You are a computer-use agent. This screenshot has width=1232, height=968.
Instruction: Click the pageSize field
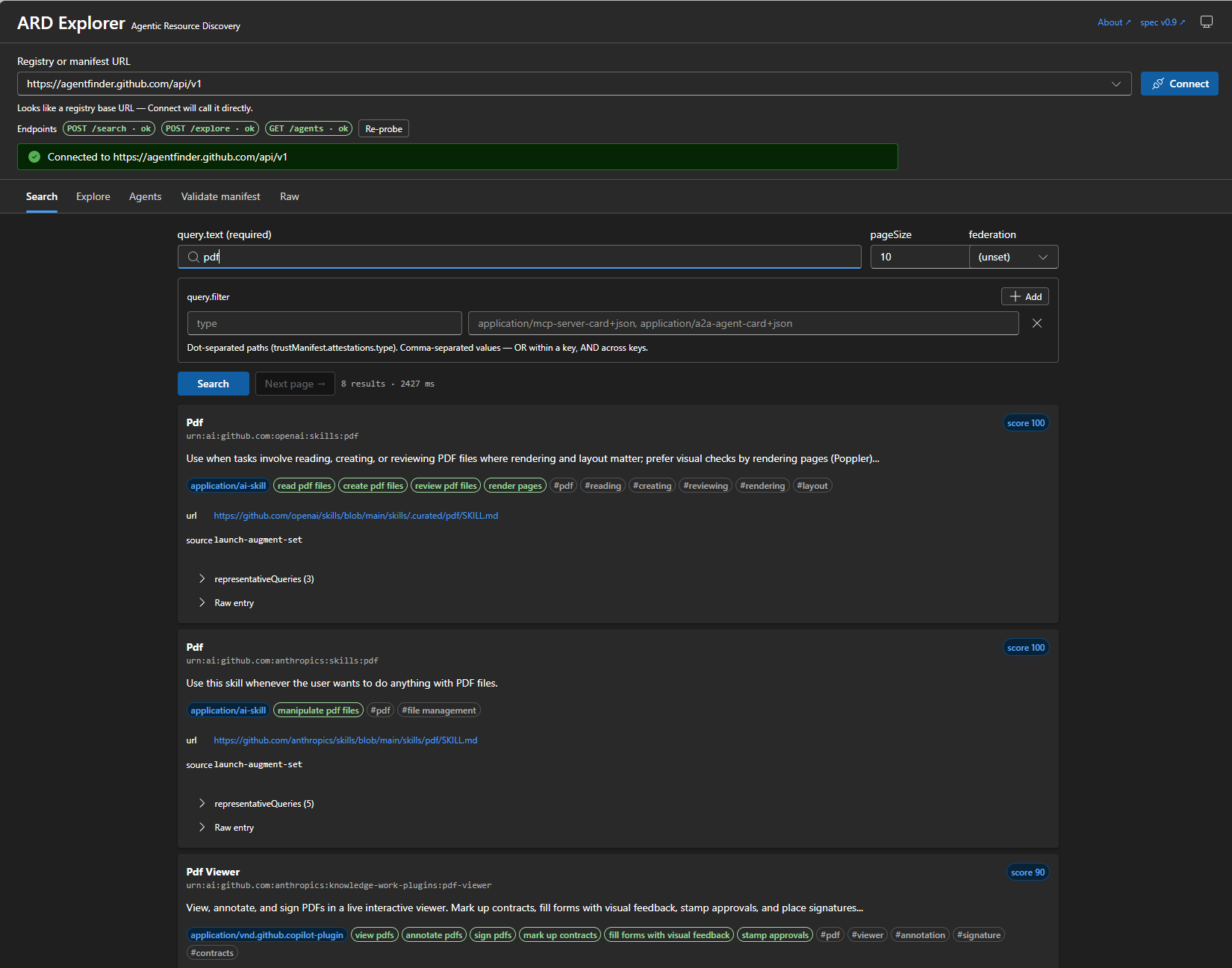920,257
